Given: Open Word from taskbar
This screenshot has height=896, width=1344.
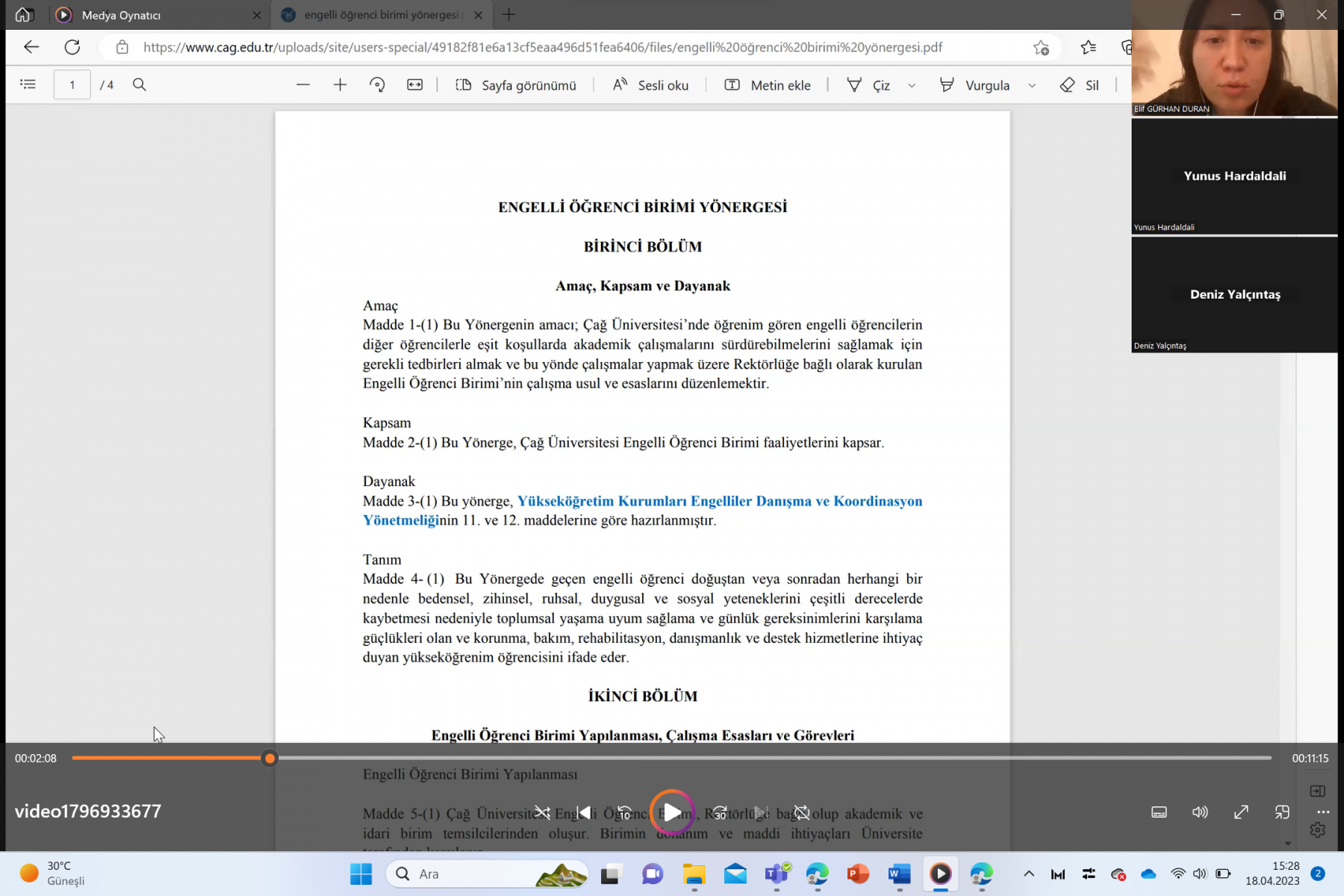Looking at the screenshot, I should click(x=899, y=874).
